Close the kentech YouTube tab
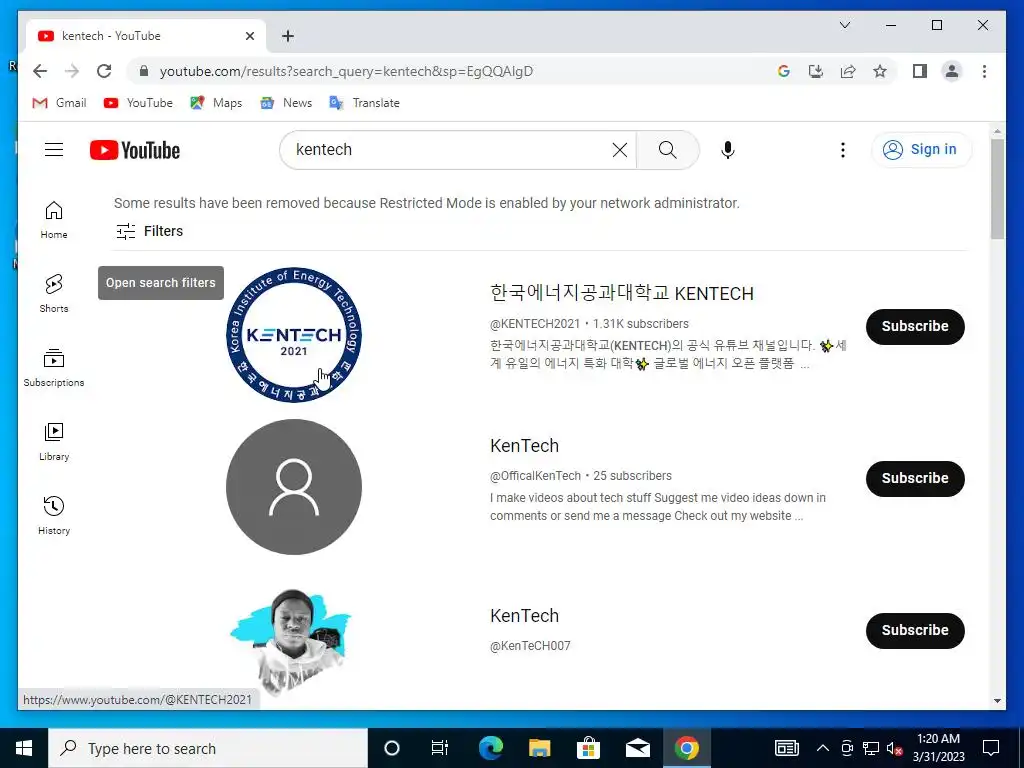The width and height of the screenshot is (1024, 768). point(249,36)
